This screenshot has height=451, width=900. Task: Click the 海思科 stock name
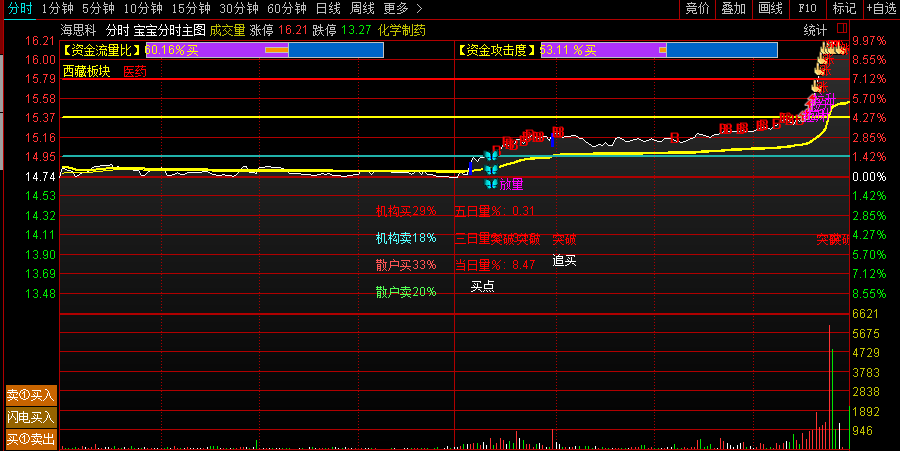79,30
